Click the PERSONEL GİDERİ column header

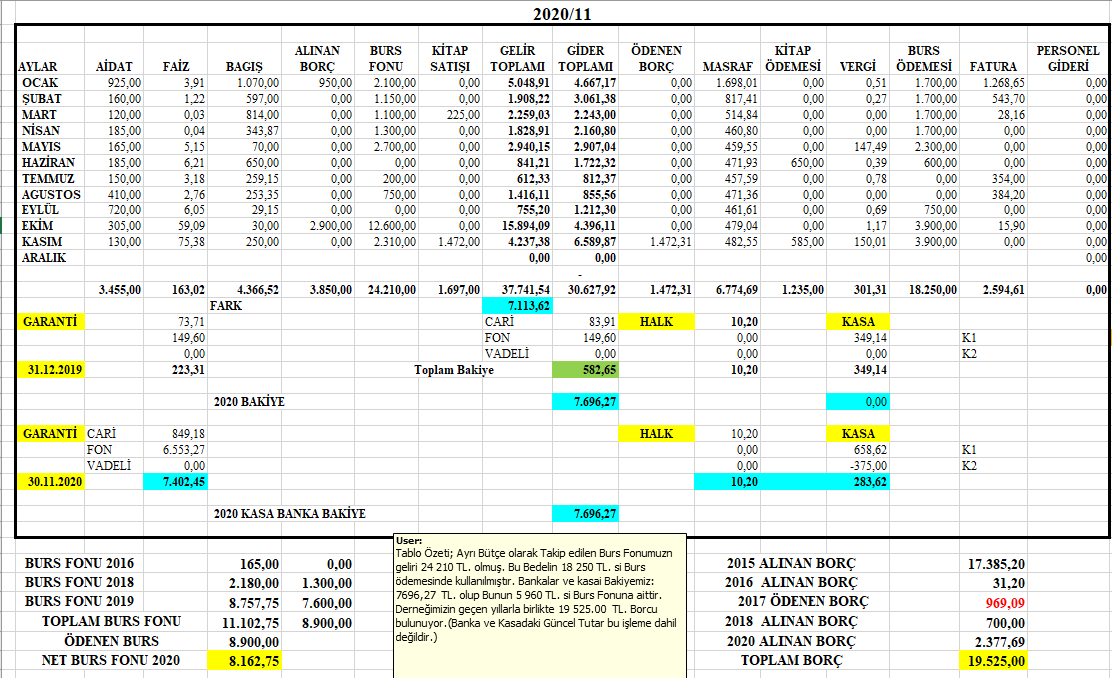pos(1068,58)
